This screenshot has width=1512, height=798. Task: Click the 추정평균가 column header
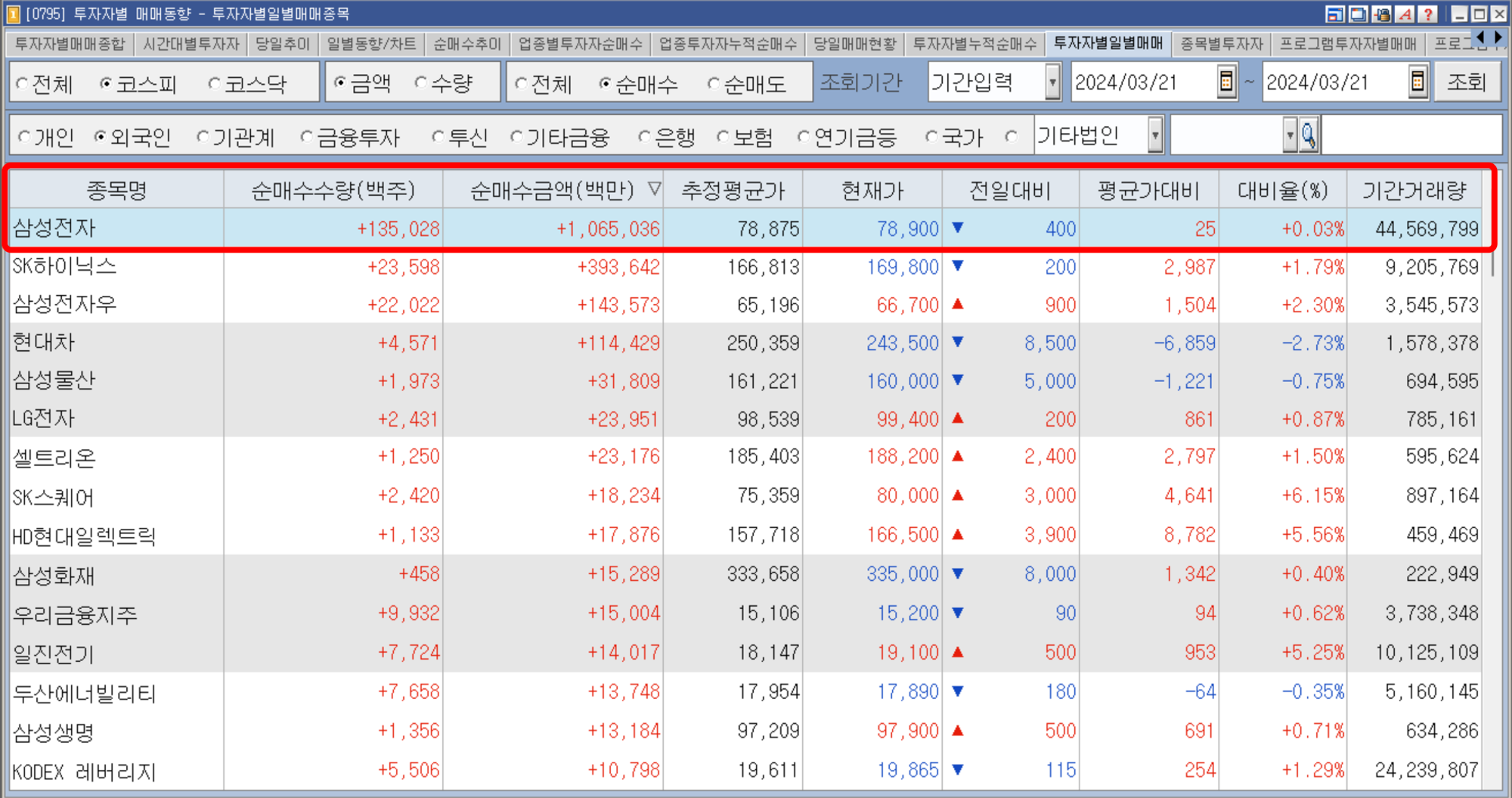pos(733,190)
